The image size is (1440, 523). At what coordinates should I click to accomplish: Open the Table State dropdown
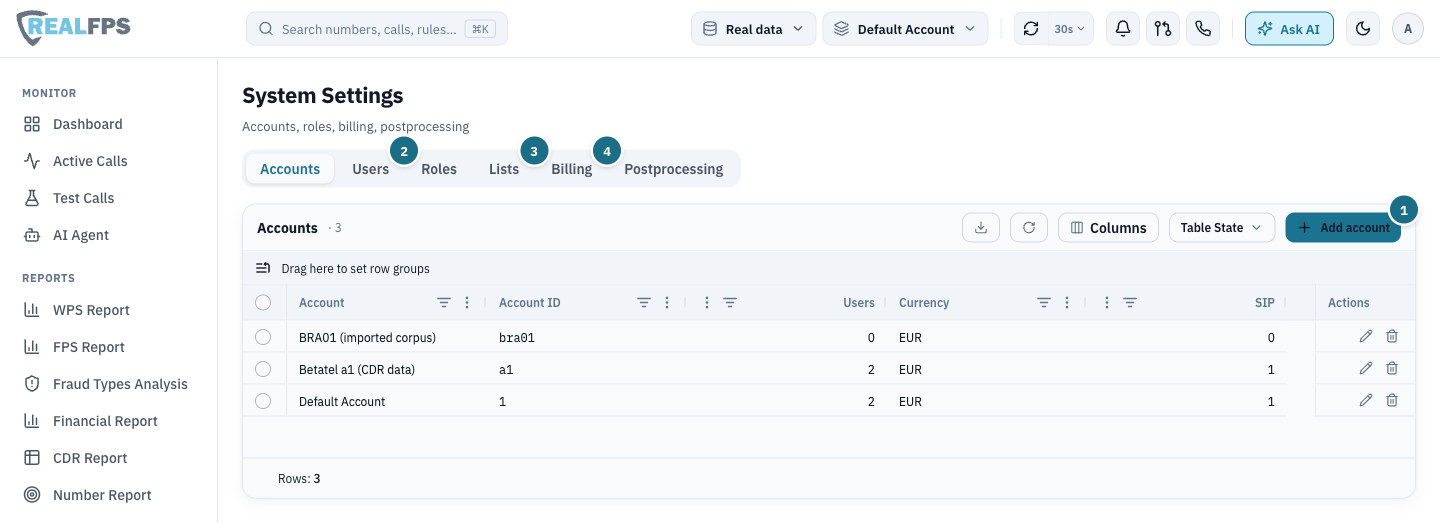(x=1222, y=228)
